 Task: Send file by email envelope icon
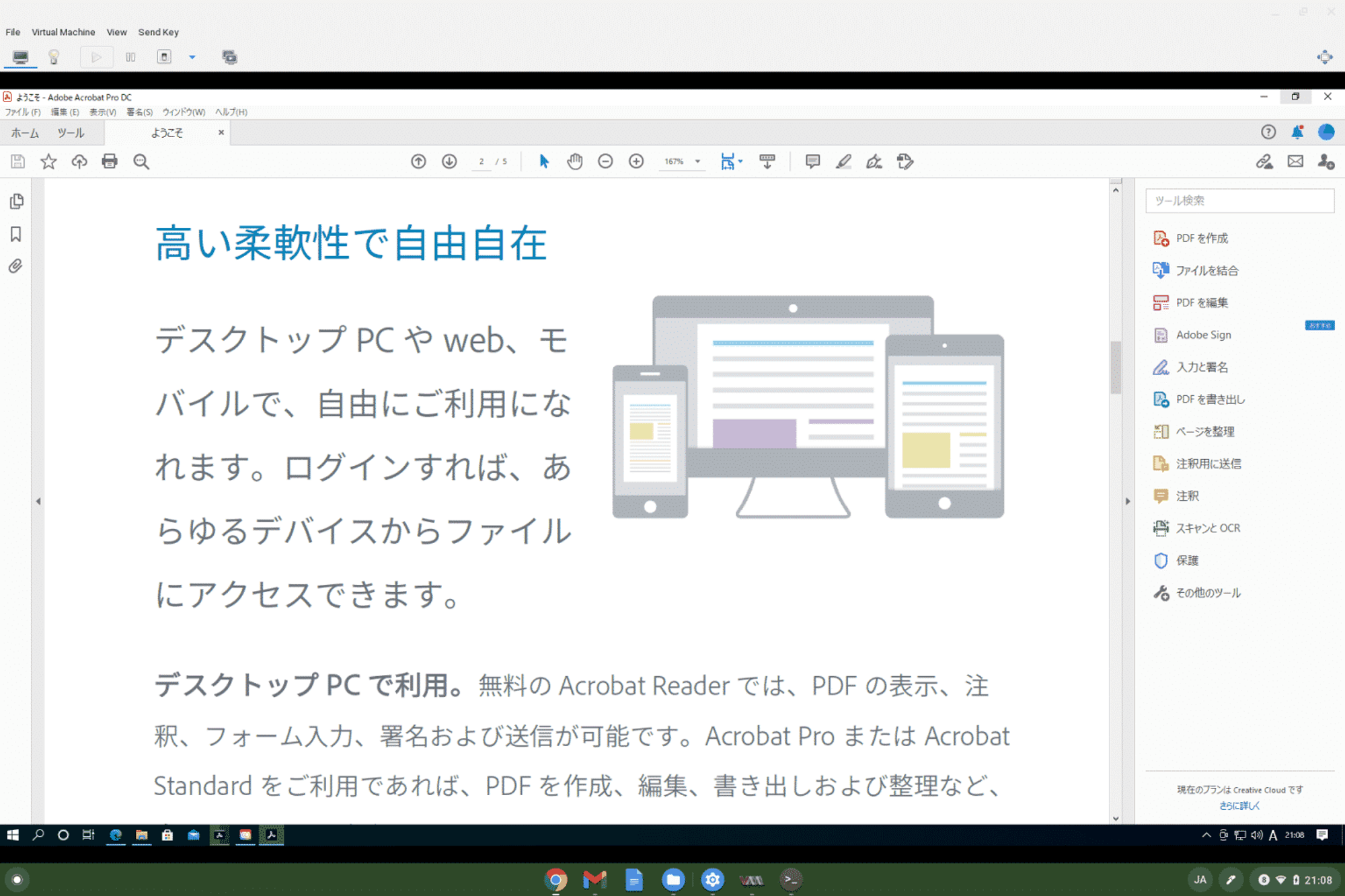click(x=1295, y=161)
